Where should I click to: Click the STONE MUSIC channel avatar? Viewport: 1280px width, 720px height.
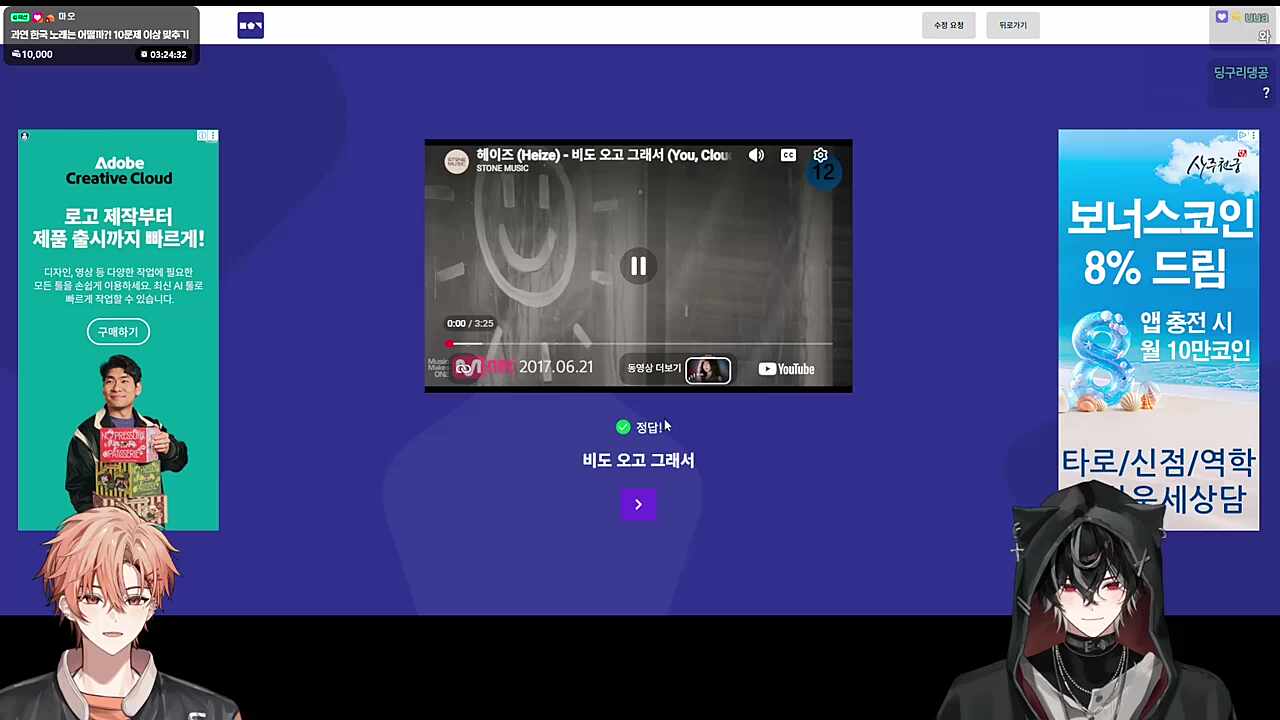click(456, 161)
